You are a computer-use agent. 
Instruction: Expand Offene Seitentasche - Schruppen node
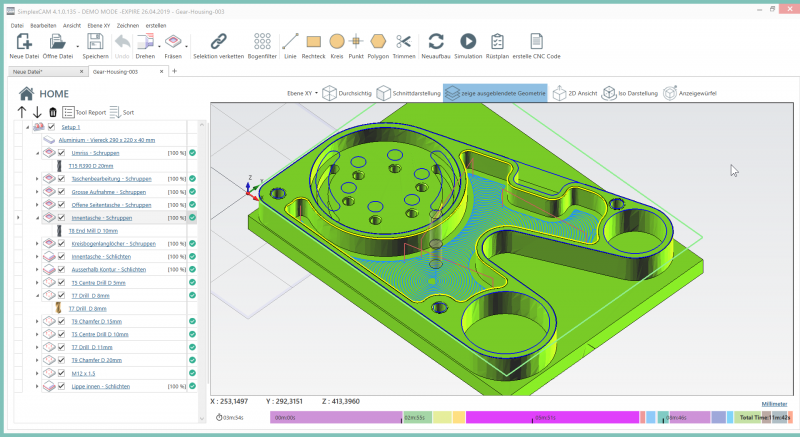coord(37,205)
